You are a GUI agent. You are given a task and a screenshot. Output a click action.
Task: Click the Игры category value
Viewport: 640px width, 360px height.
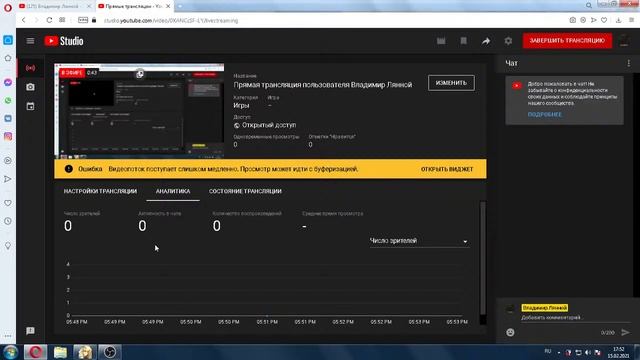click(241, 105)
